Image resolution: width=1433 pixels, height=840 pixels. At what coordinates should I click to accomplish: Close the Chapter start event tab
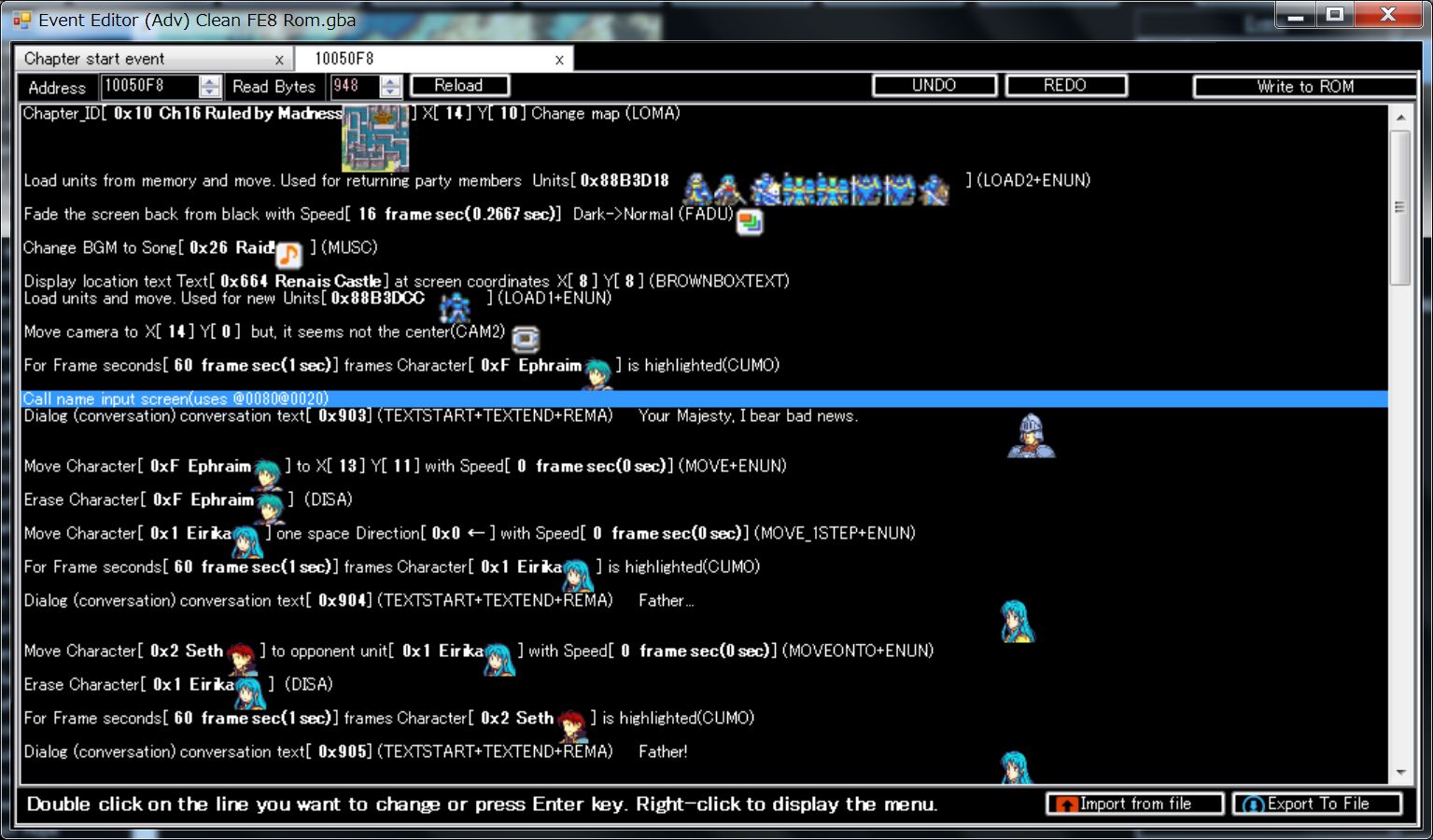[x=278, y=60]
